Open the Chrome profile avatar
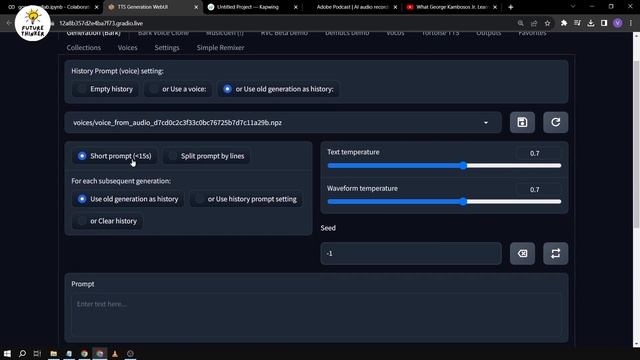 [618, 23]
